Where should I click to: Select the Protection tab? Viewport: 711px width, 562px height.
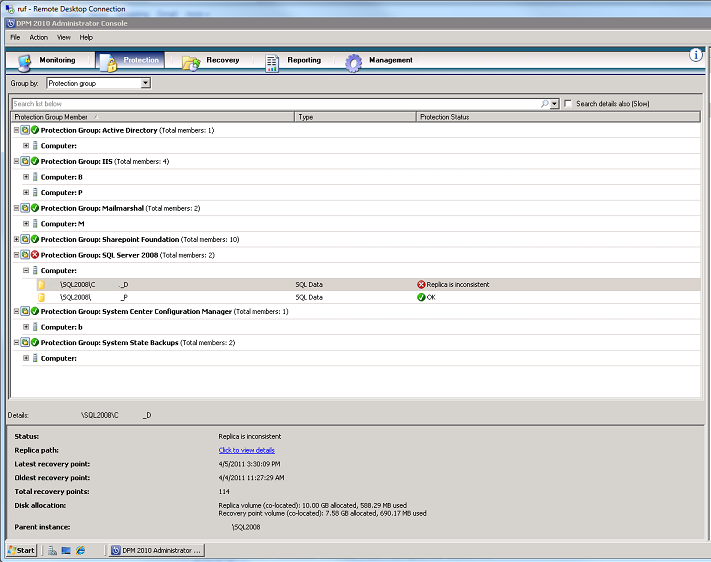click(130, 60)
